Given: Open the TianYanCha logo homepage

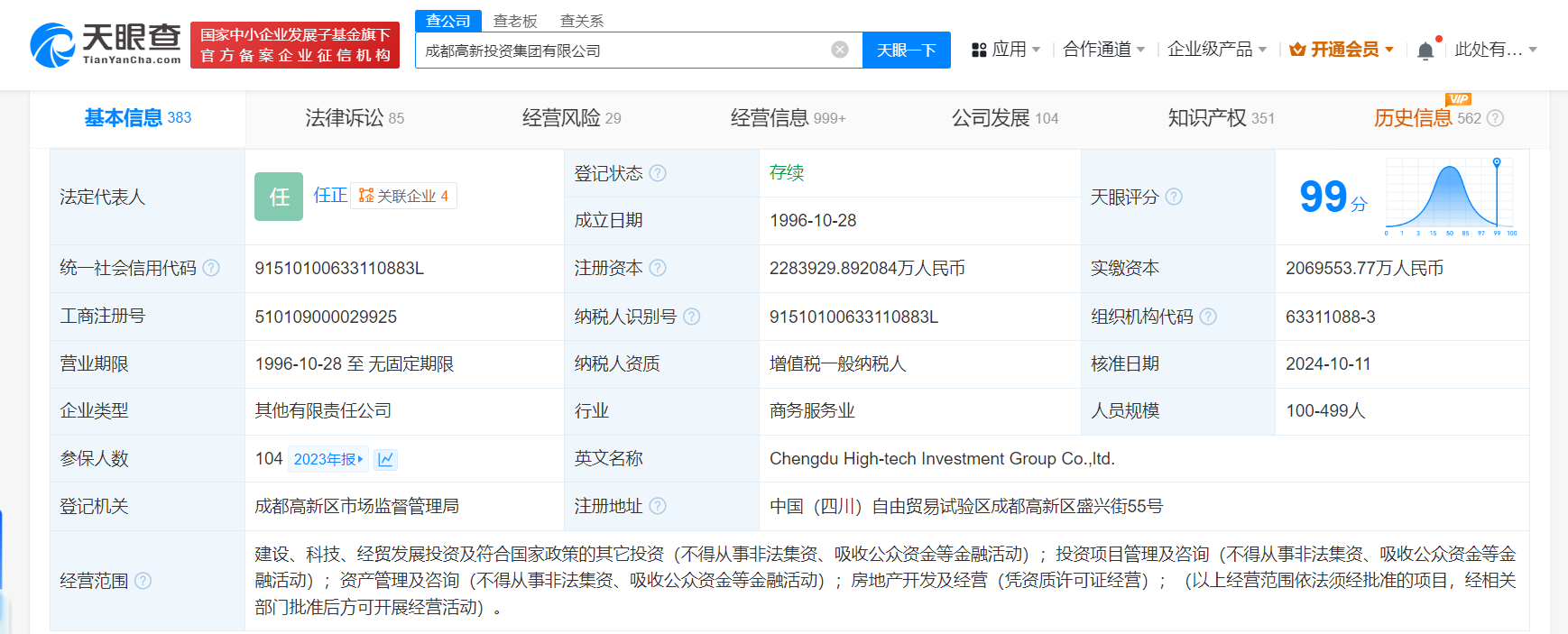Looking at the screenshot, I should [106, 45].
